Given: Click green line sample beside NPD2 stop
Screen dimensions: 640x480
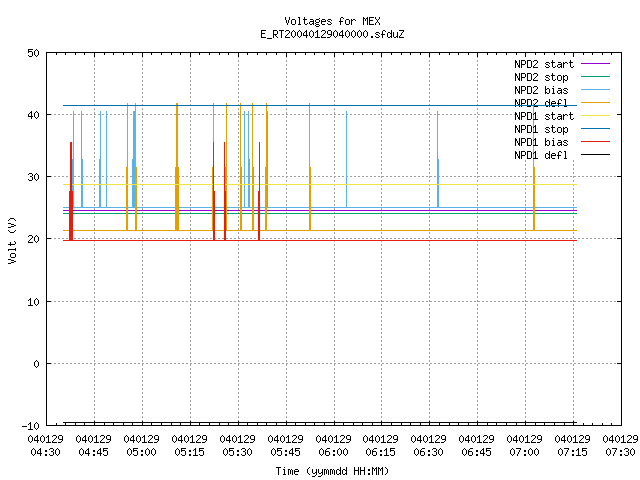Looking at the screenshot, I should (595, 77).
